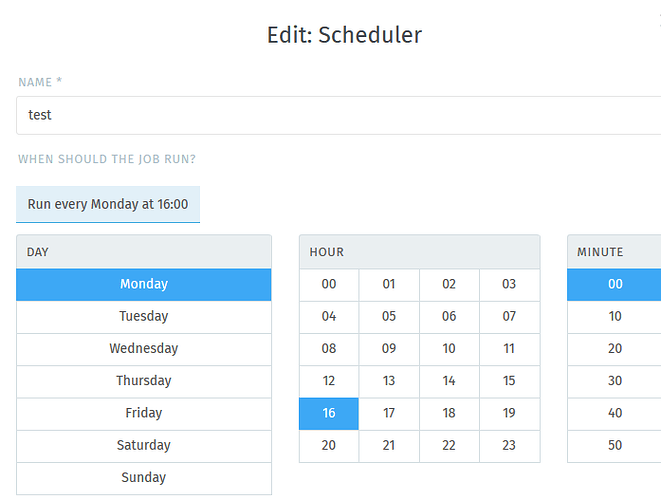The width and height of the screenshot is (661, 500).
Task: Select hour 23 in the Hour grid
Action: (x=509, y=446)
